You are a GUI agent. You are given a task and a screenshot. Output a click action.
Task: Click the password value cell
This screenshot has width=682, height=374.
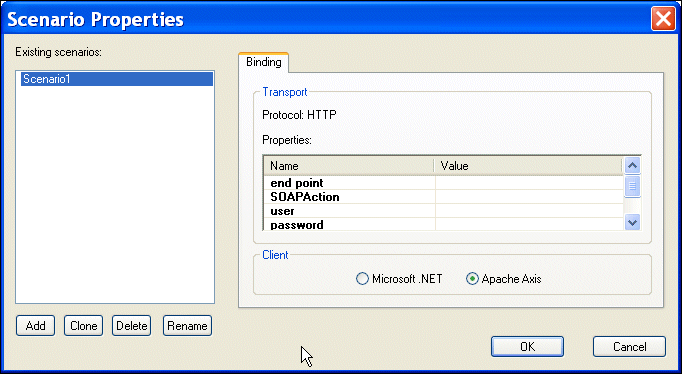(x=529, y=224)
